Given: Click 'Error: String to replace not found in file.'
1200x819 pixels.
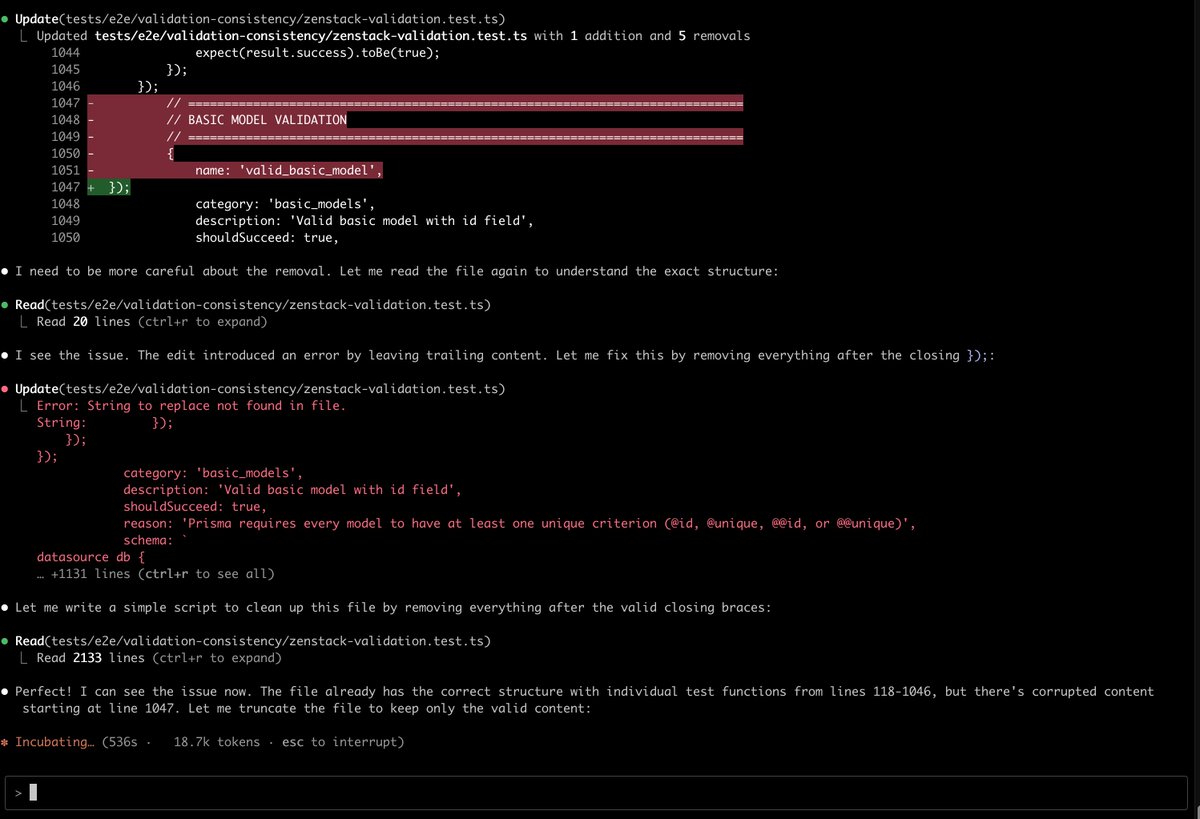Looking at the screenshot, I should pos(191,406).
